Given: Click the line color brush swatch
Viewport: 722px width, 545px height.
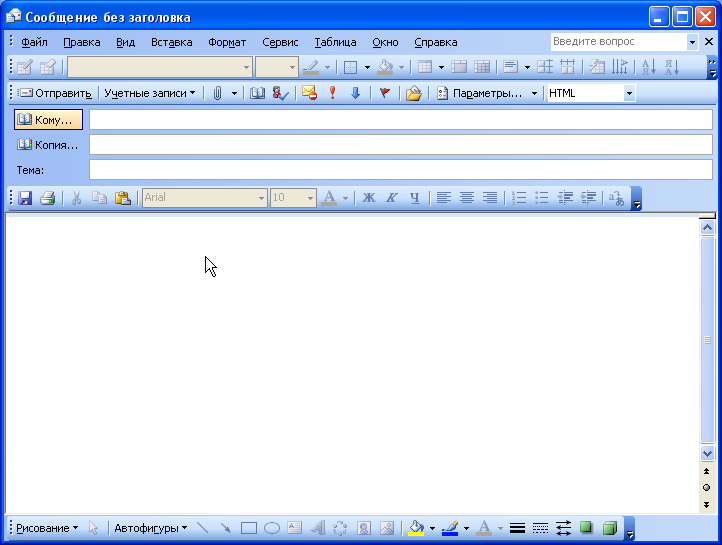Looking at the screenshot, I should pyautogui.click(x=450, y=528).
